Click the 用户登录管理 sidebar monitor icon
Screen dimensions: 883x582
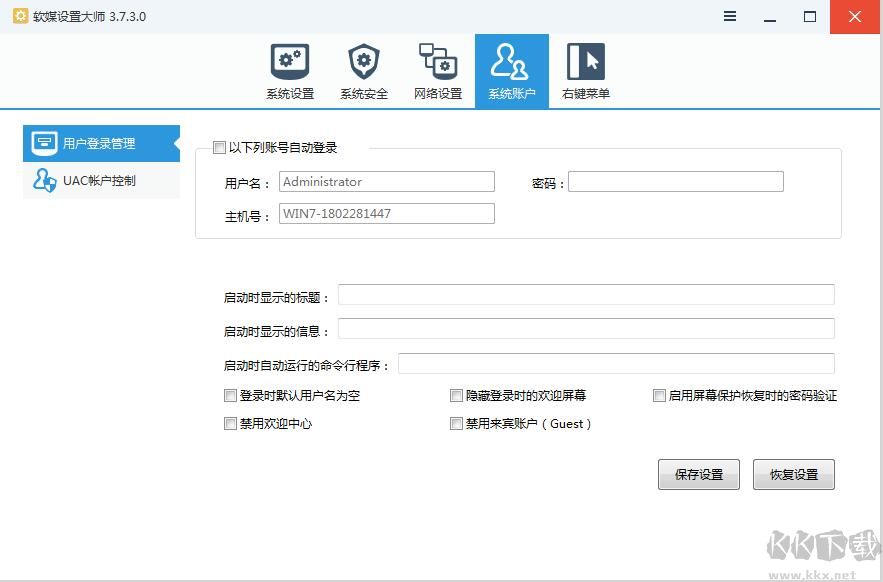[x=44, y=143]
